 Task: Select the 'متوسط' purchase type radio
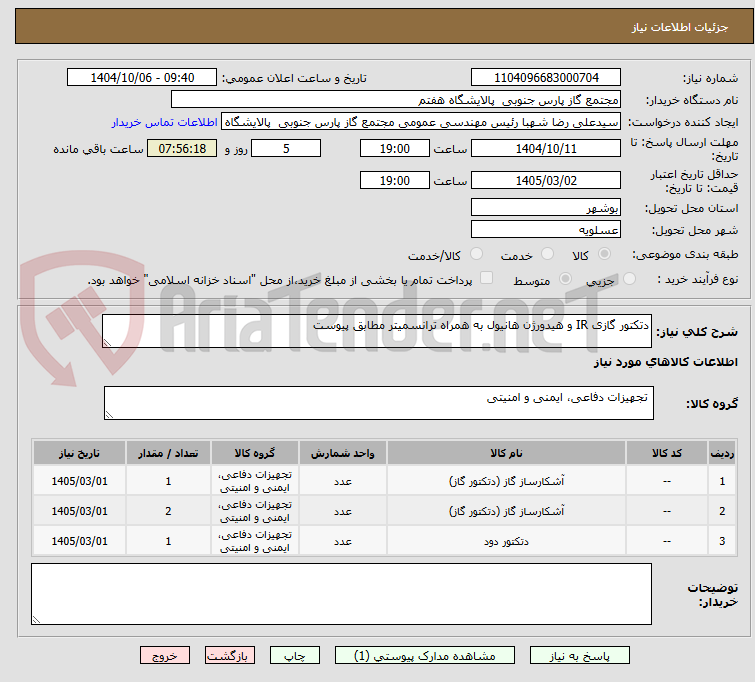(565, 278)
